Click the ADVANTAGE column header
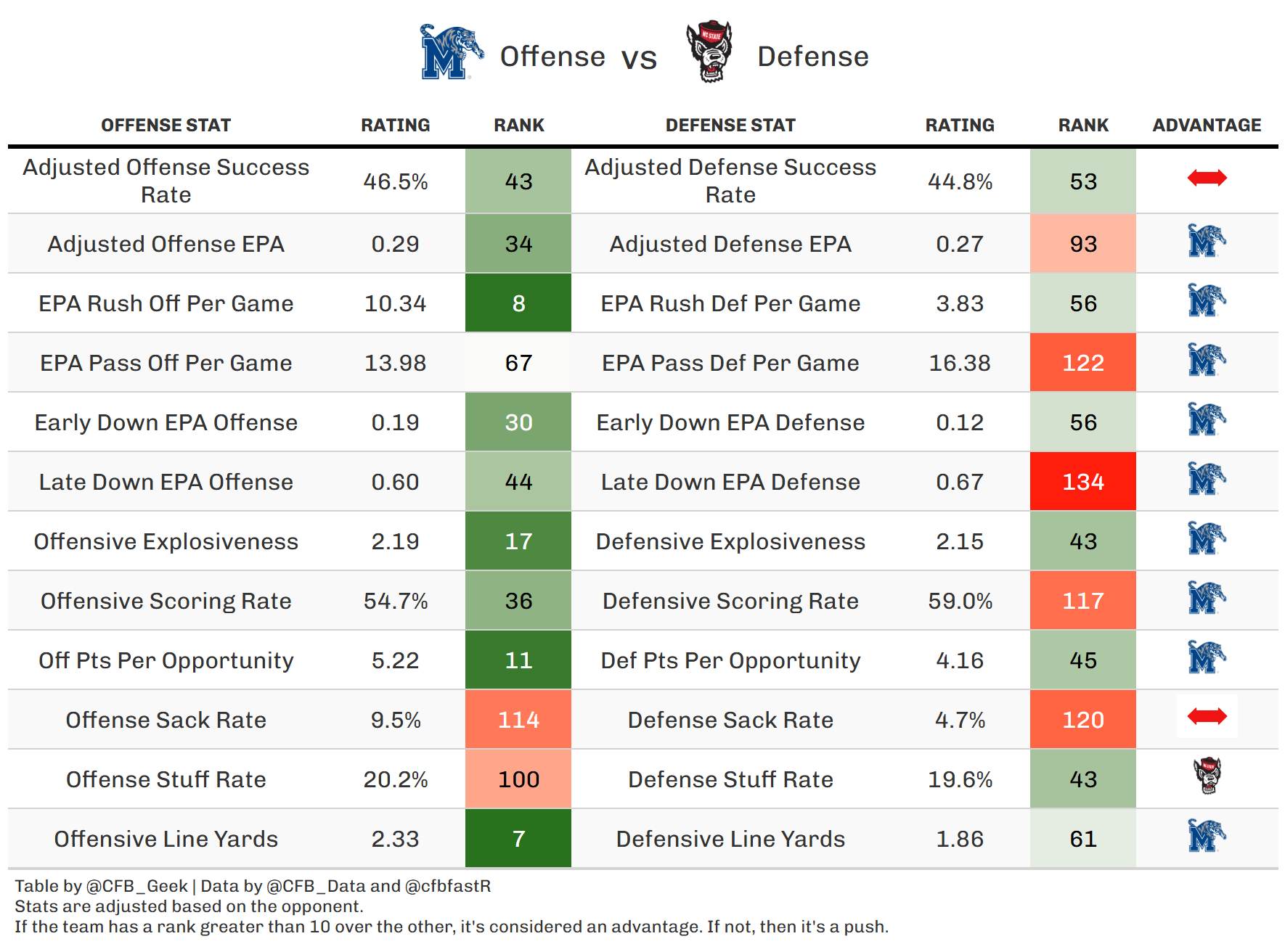 tap(1207, 126)
